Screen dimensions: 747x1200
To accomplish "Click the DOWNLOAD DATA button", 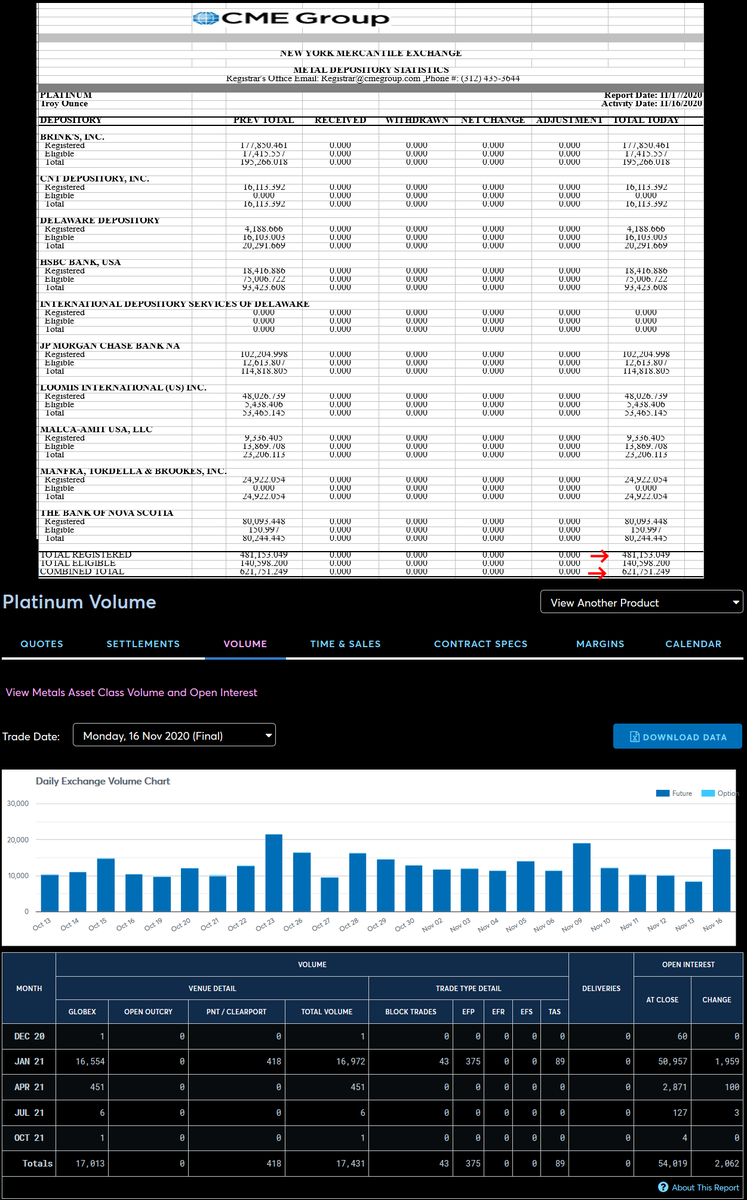I will [x=677, y=737].
